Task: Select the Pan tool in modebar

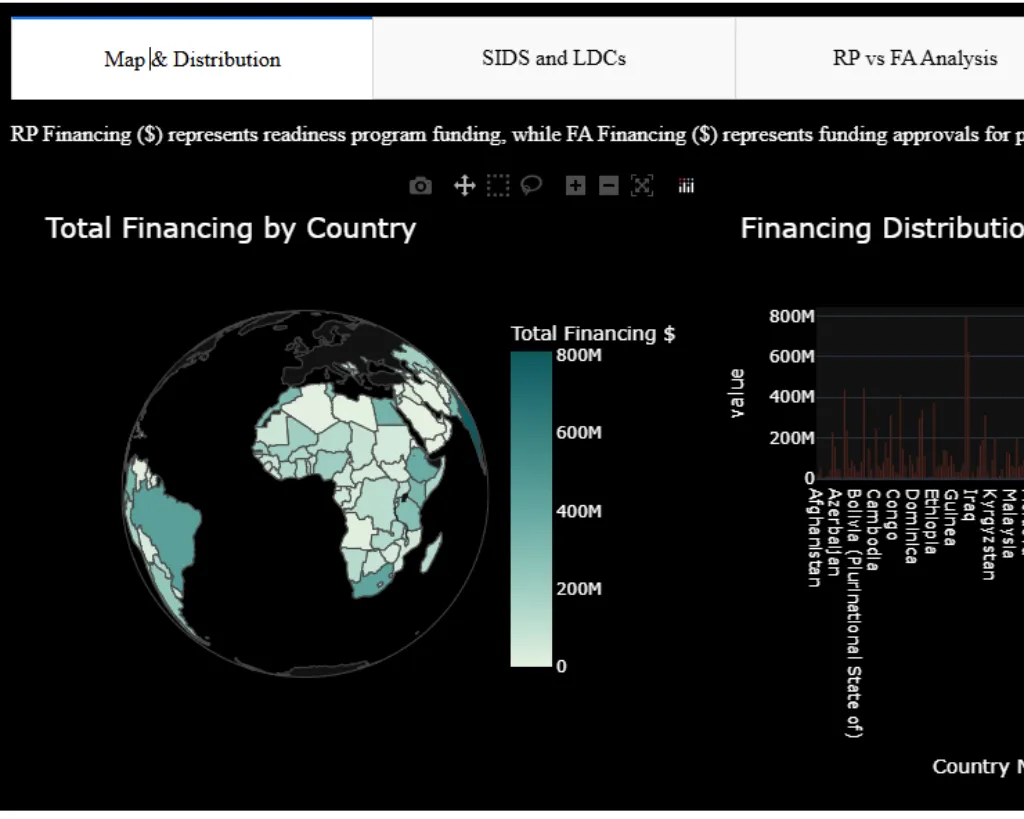Action: pyautogui.click(x=464, y=186)
